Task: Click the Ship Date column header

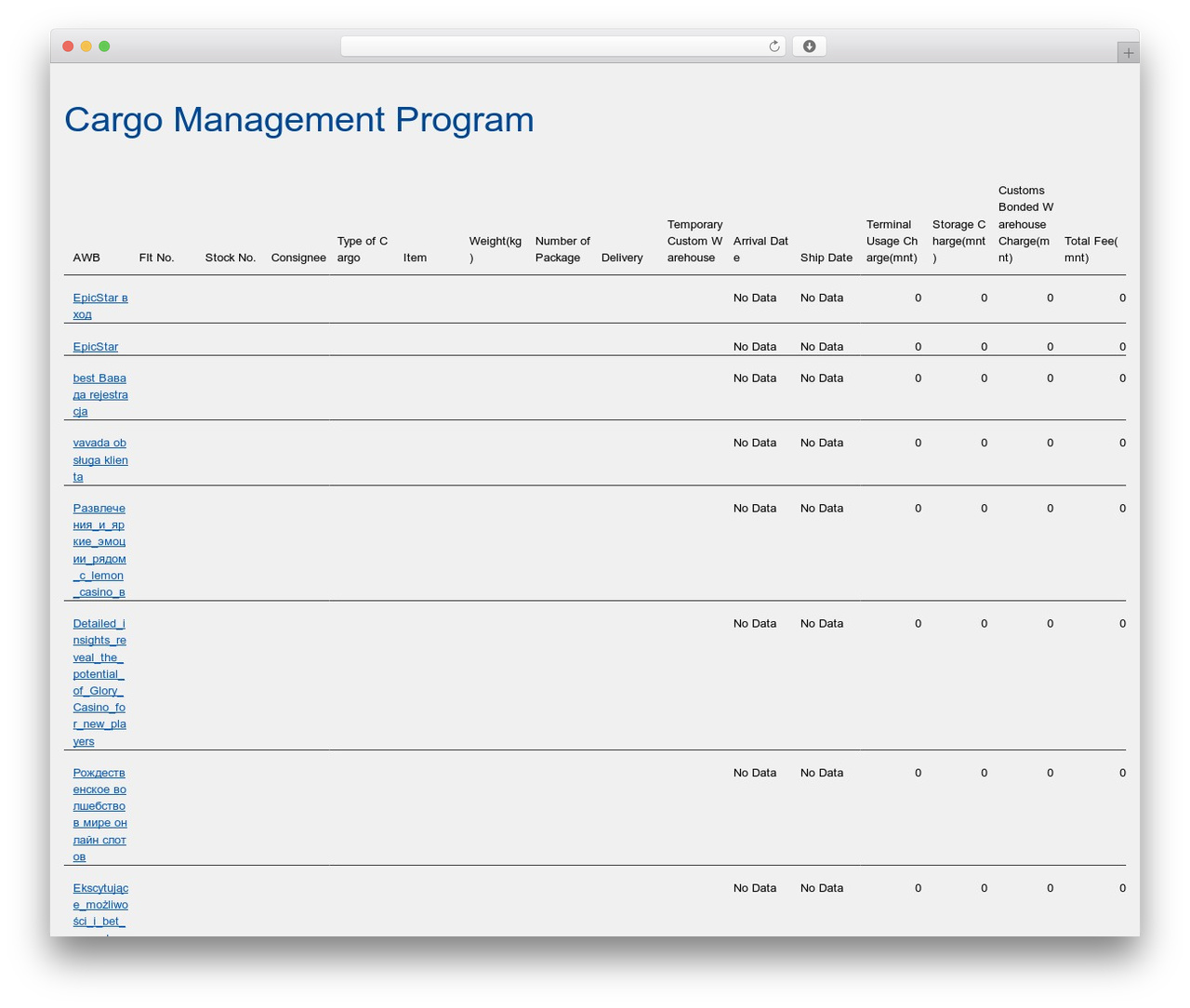Action: (826, 258)
